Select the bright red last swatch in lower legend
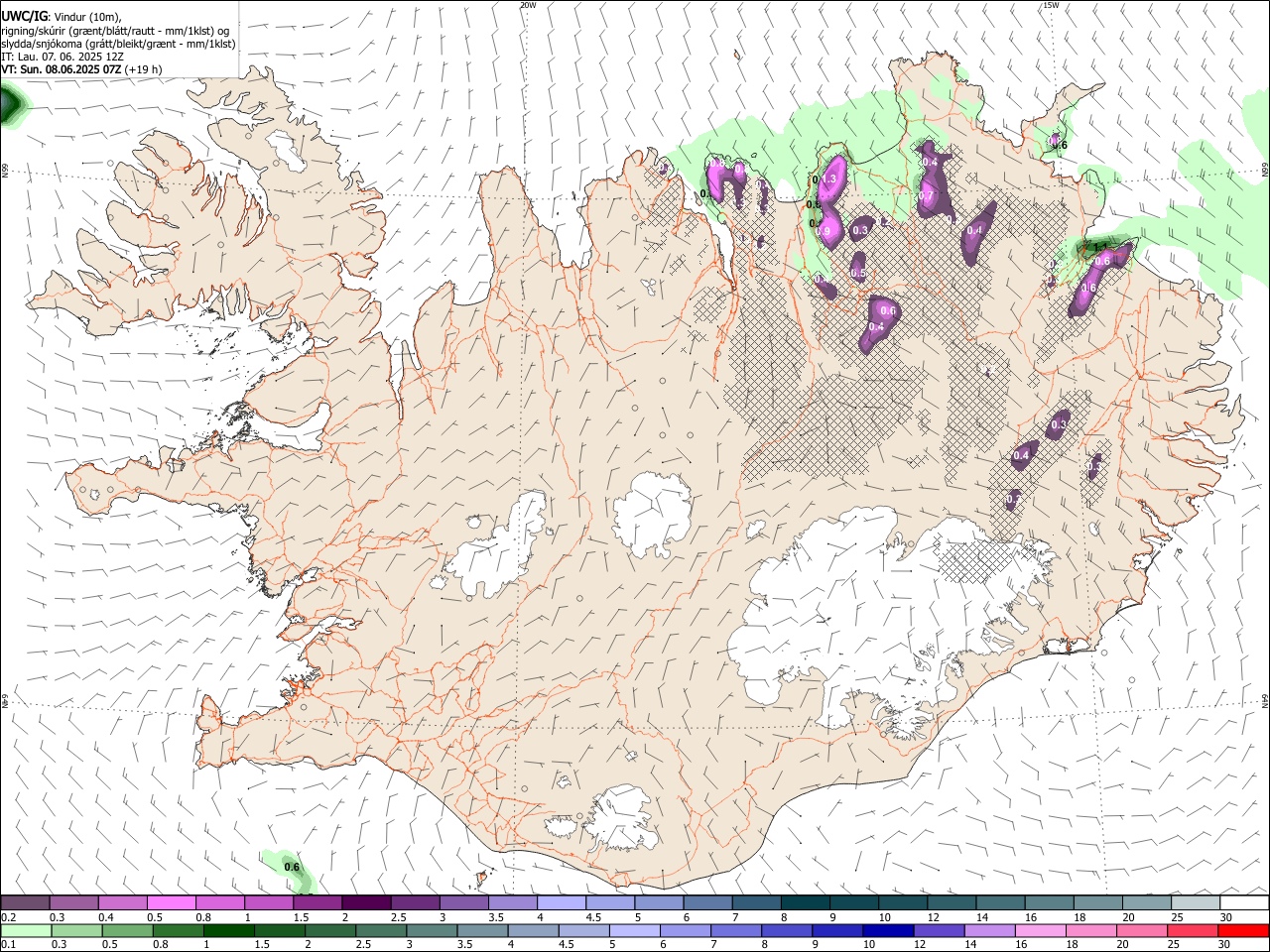The image size is (1270, 952). tap(1243, 930)
